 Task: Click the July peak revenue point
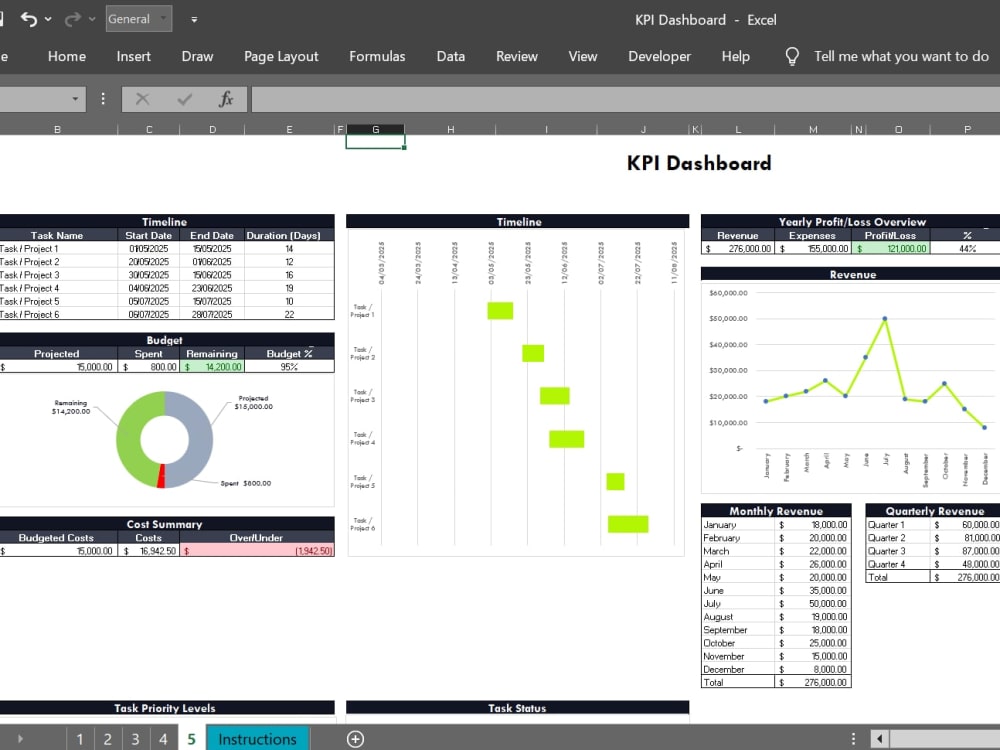pos(885,318)
